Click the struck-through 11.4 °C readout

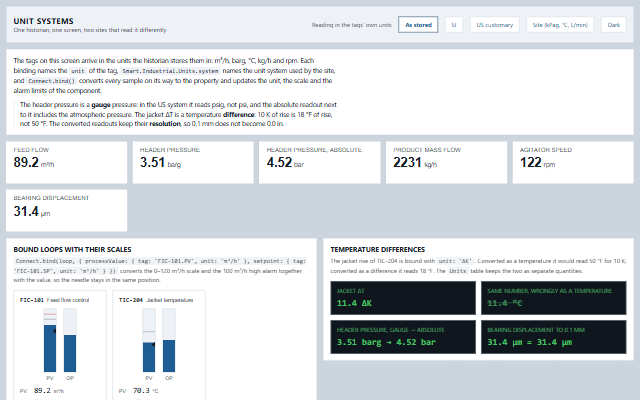(x=553, y=298)
